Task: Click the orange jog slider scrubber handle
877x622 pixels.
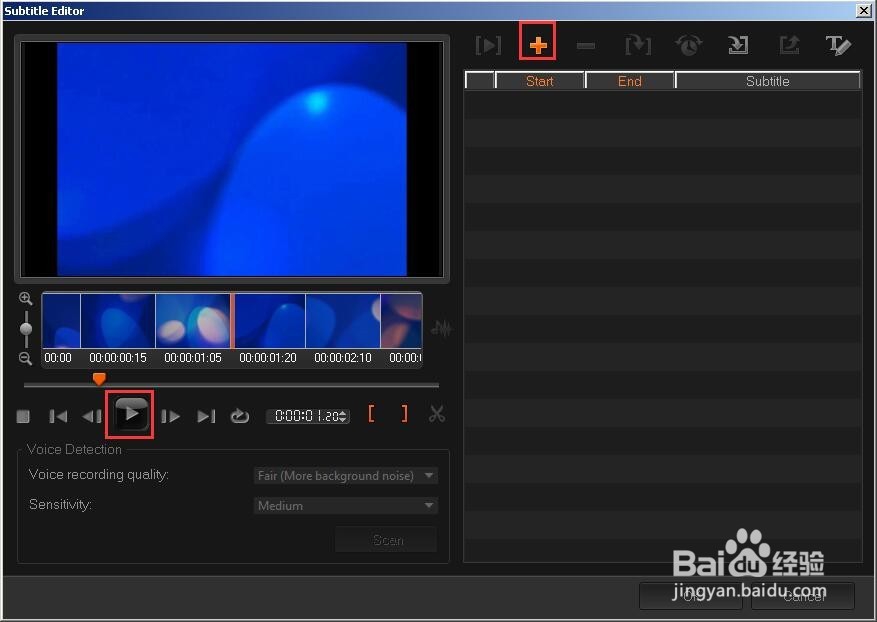Action: point(99,379)
